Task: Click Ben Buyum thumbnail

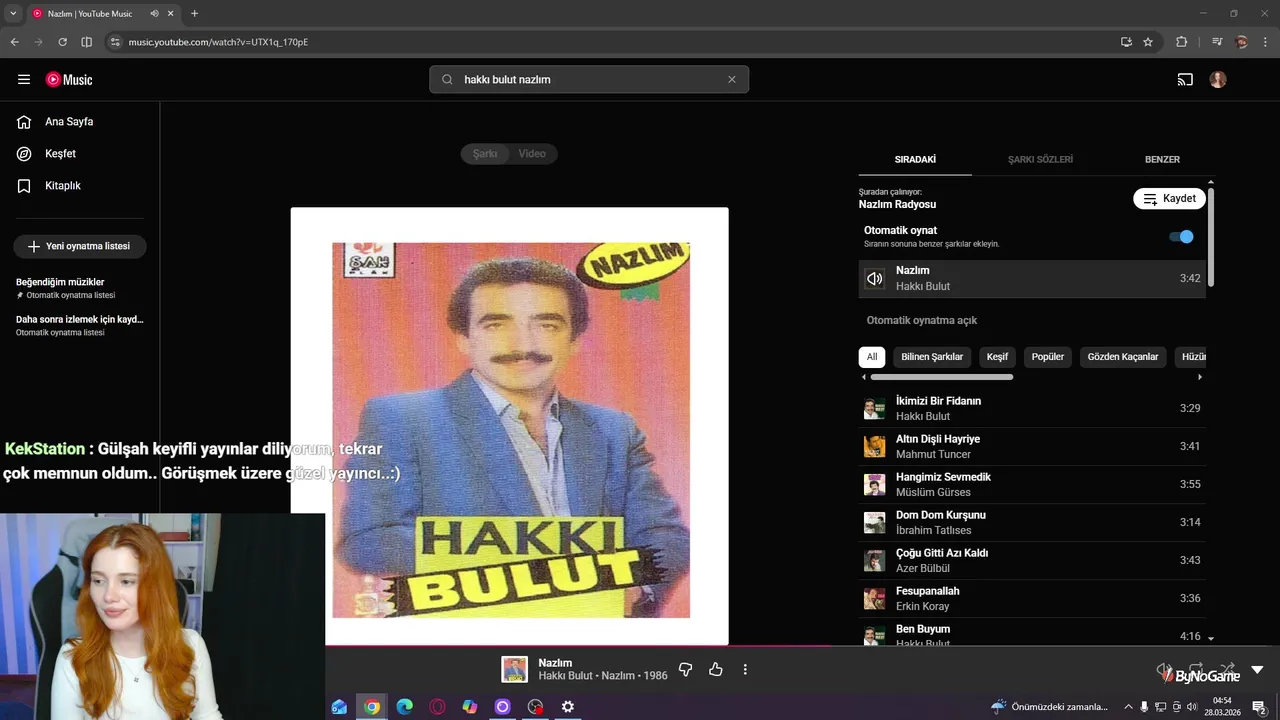Action: coord(875,636)
